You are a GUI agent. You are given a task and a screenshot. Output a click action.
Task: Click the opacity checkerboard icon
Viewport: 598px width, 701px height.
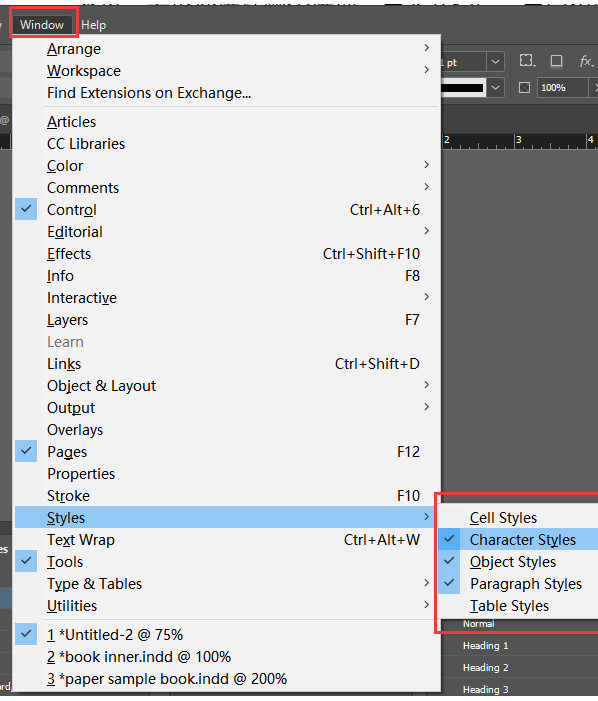pos(524,87)
